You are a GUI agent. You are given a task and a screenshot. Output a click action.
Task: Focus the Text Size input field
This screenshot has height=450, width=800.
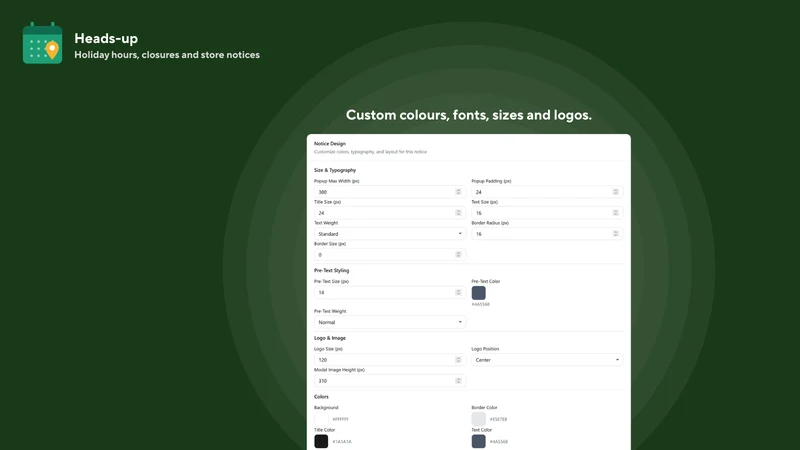pyautogui.click(x=547, y=213)
